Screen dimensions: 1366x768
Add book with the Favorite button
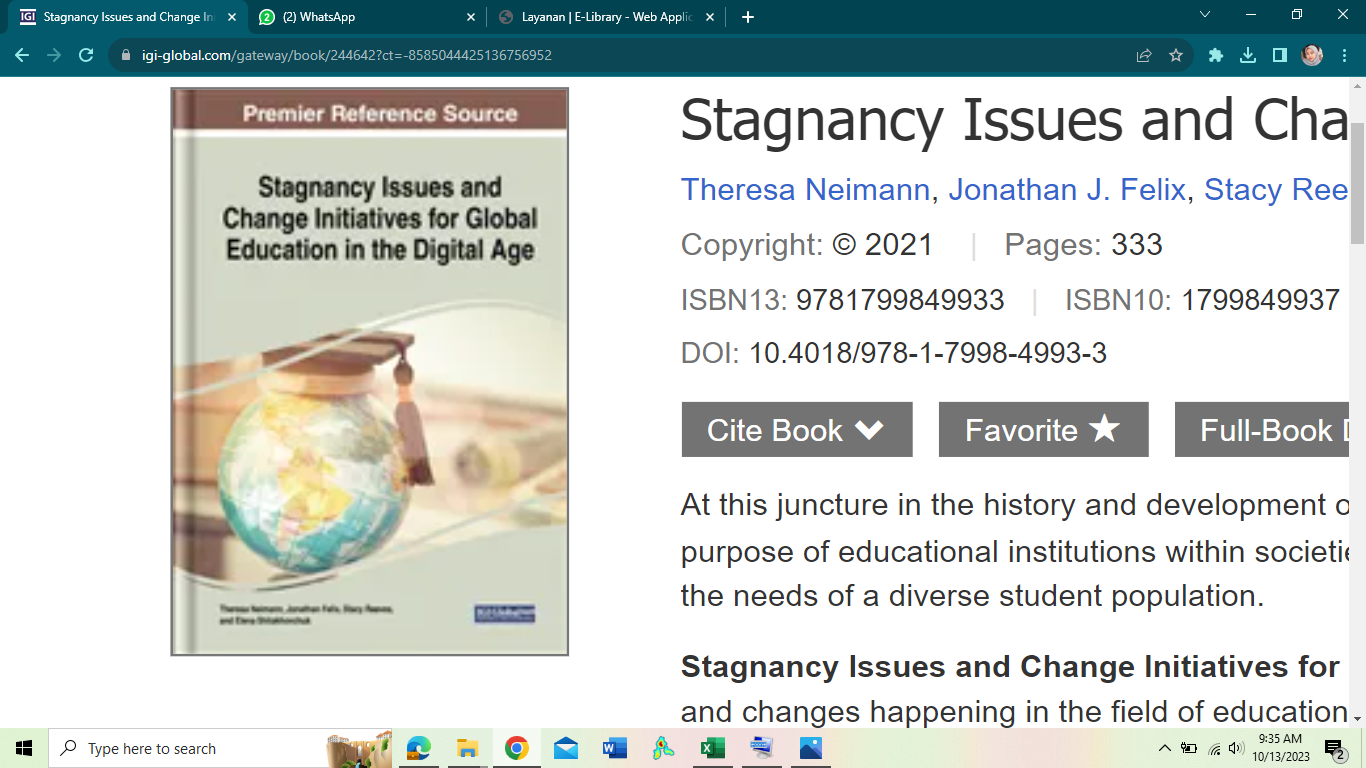click(1043, 430)
